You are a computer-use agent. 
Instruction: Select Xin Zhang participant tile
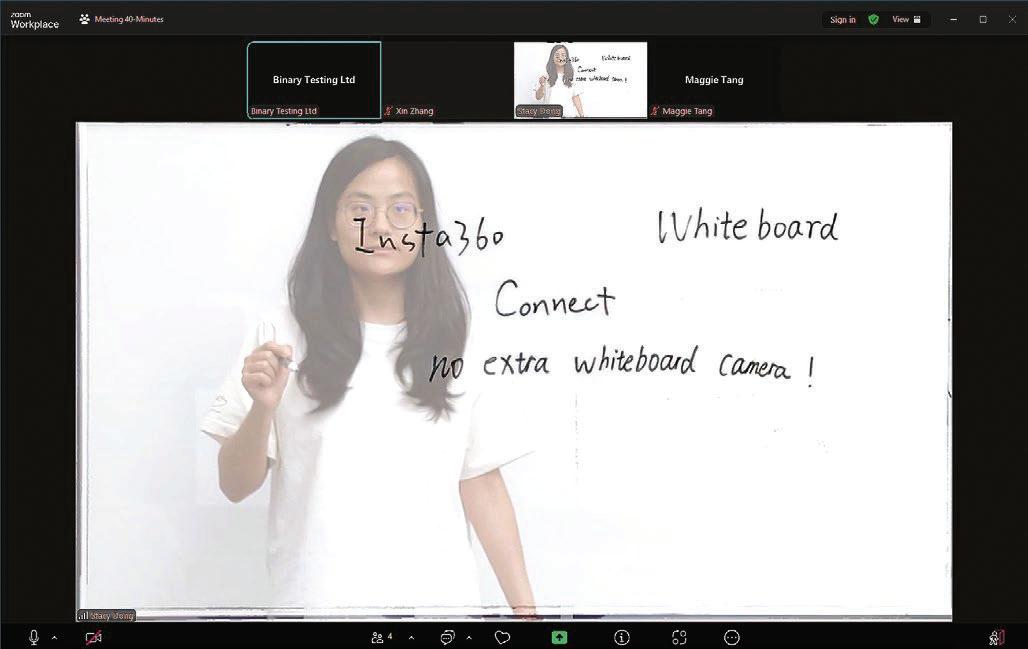click(447, 80)
